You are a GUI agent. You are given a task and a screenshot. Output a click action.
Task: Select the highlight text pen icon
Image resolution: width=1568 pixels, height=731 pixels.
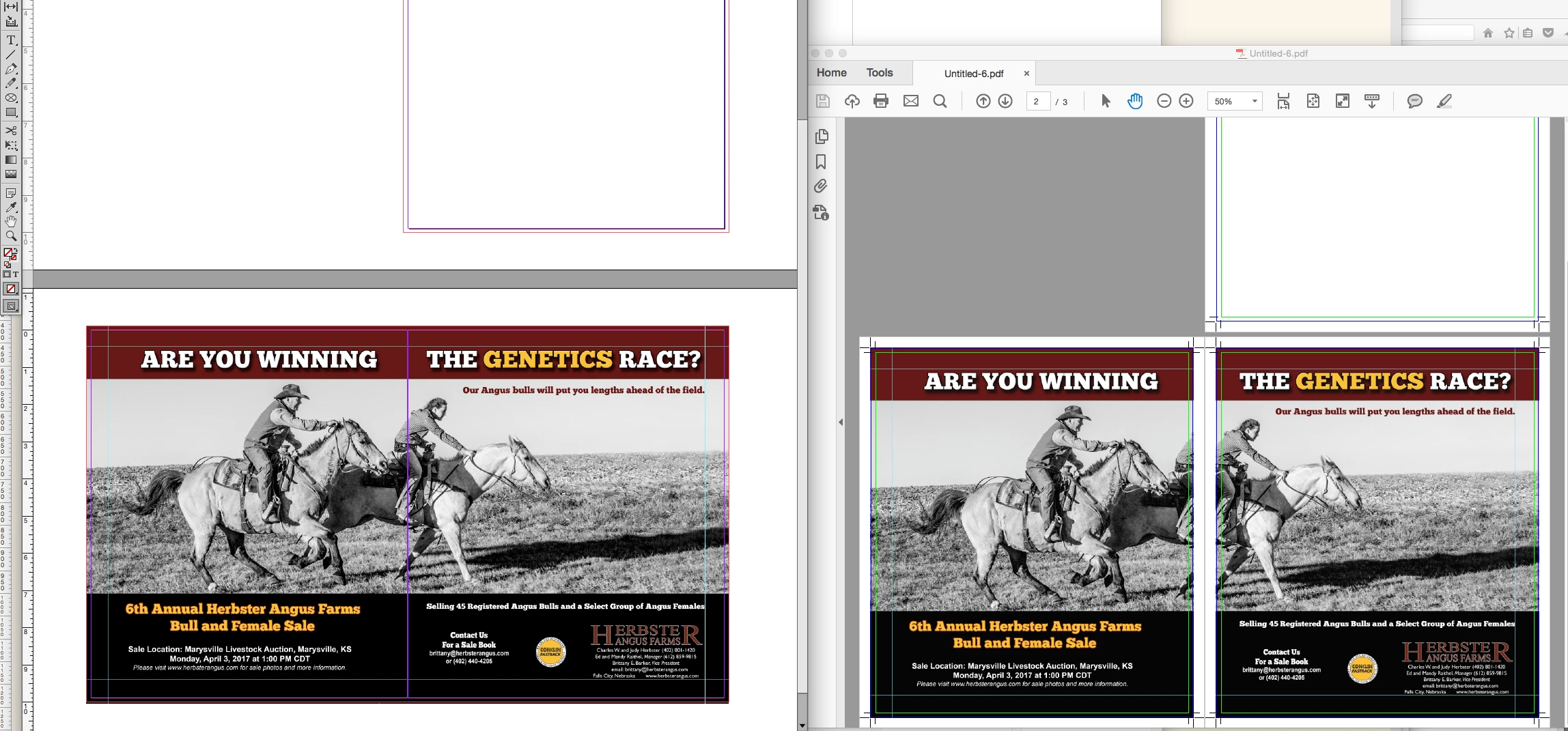click(1444, 101)
